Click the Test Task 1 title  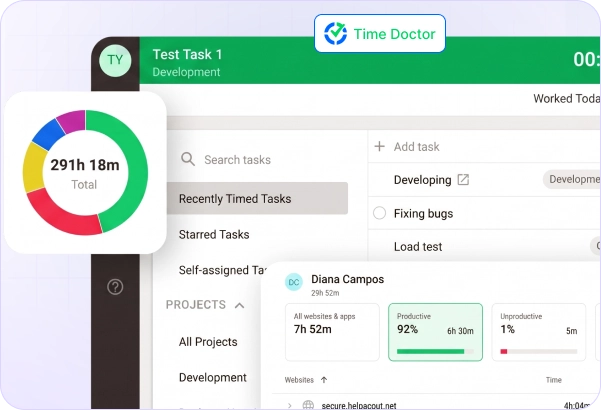[187, 54]
